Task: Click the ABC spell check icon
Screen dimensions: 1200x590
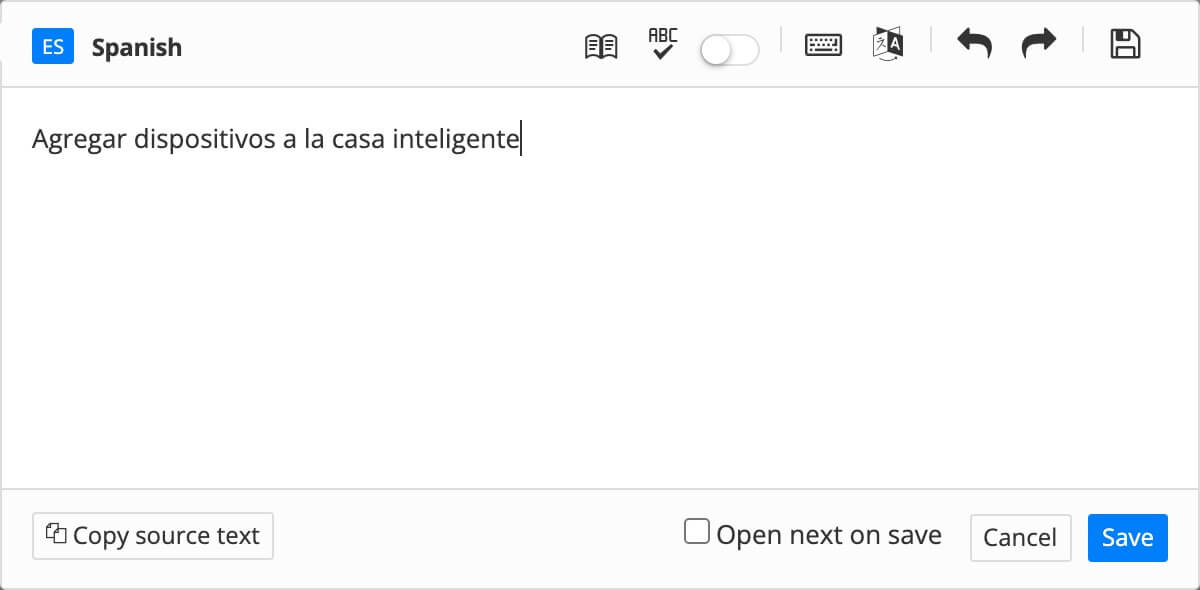Action: pos(662,45)
